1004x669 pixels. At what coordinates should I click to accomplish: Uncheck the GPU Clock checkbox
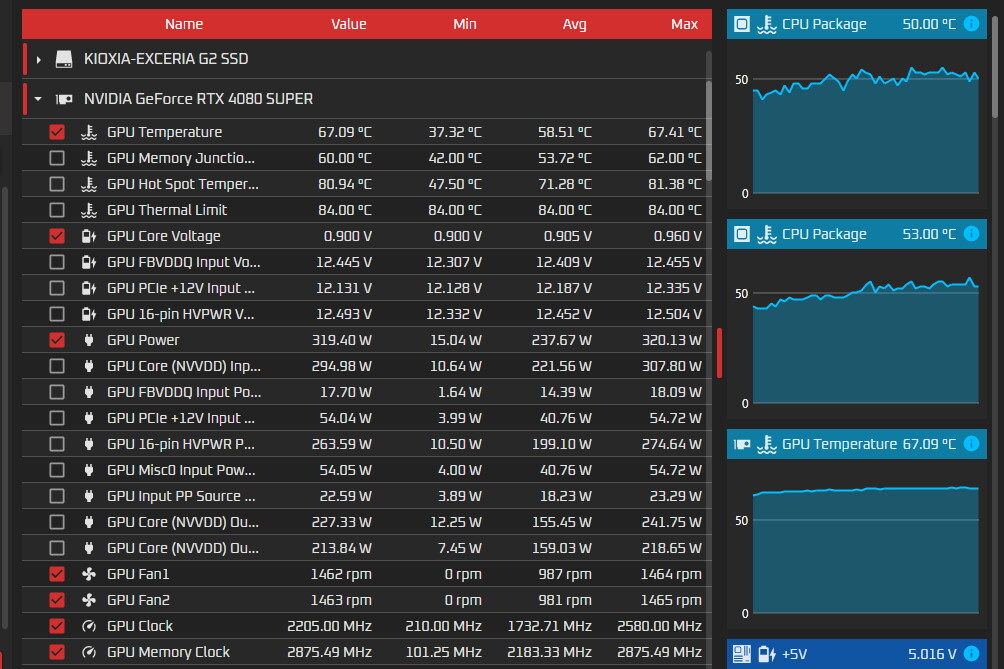(x=57, y=626)
